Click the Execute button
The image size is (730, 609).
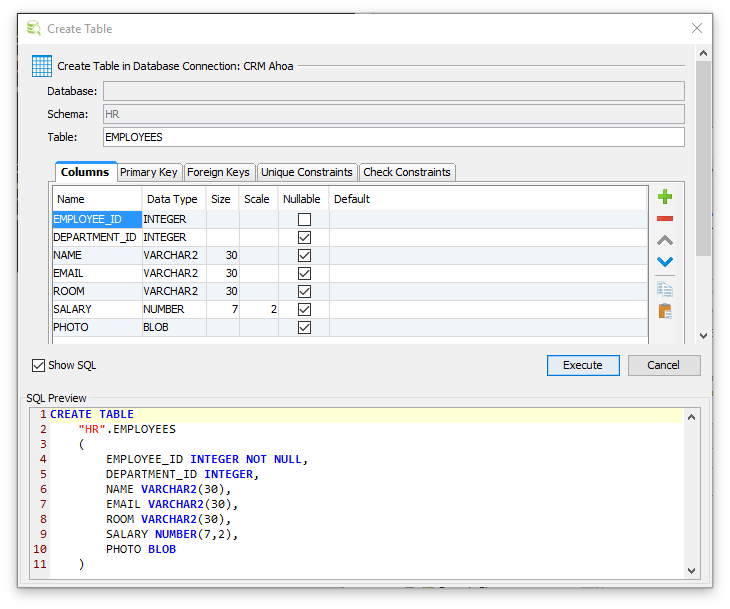(583, 365)
